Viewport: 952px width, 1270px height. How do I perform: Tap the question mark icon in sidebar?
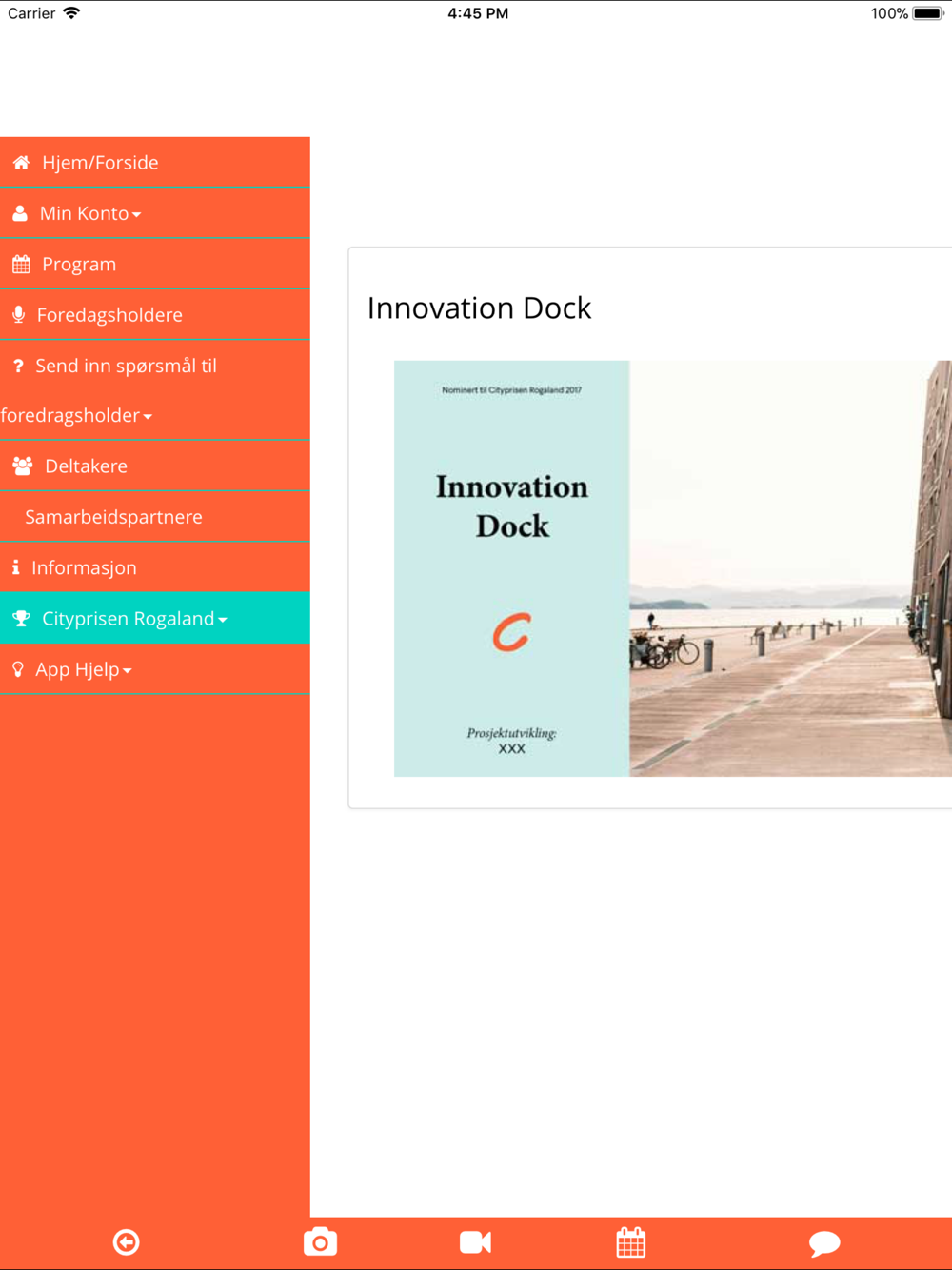pyautogui.click(x=18, y=366)
